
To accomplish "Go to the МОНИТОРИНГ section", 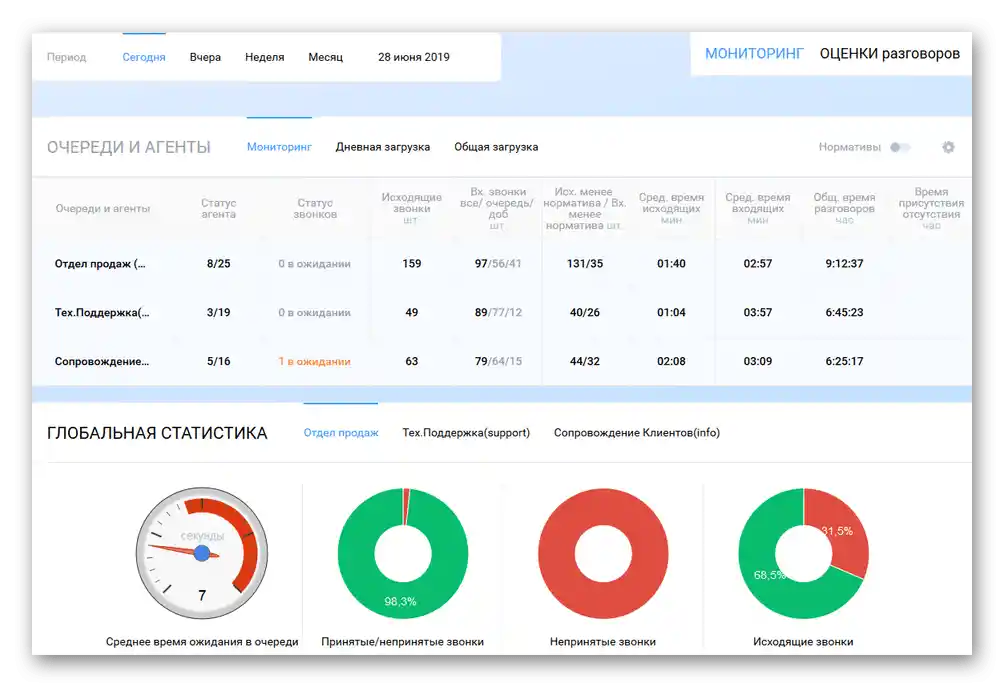I will [x=754, y=54].
